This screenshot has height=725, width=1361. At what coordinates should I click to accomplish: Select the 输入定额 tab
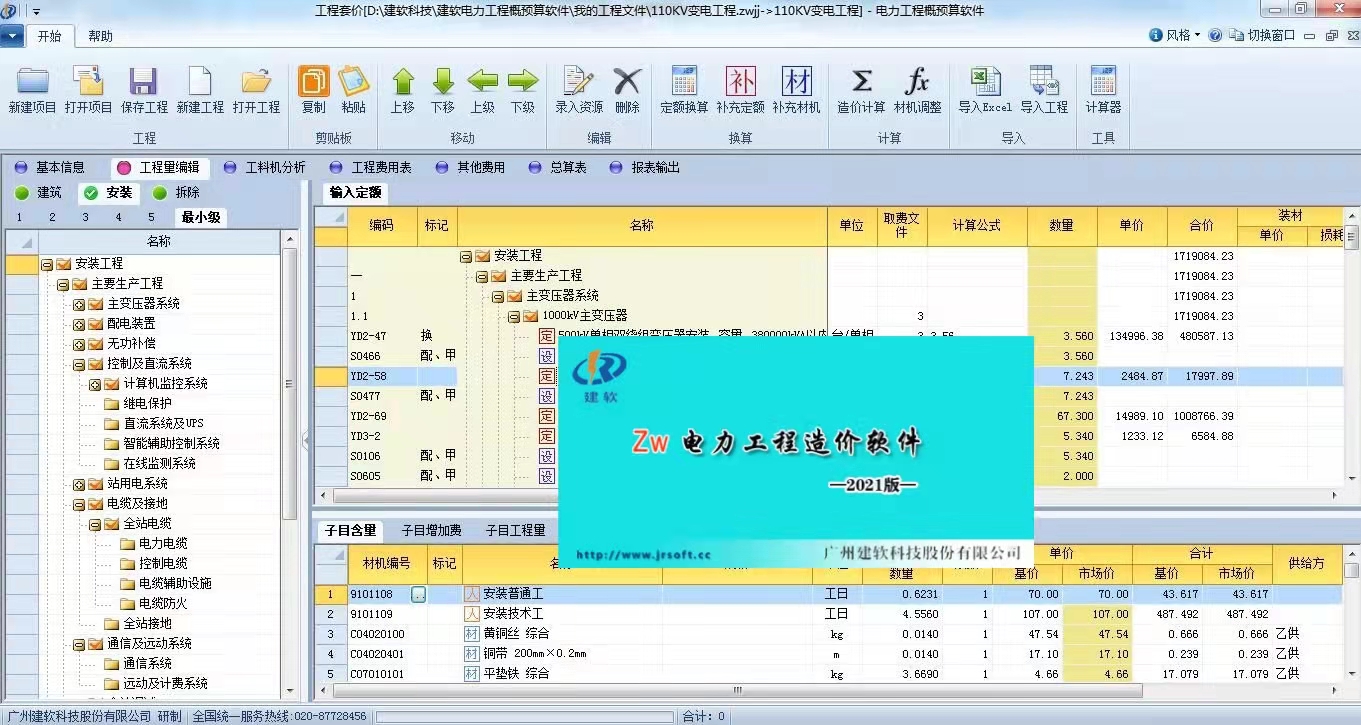pos(355,193)
